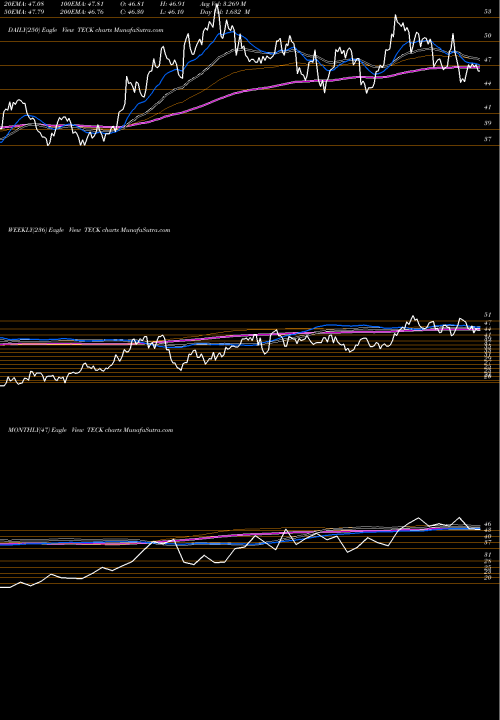Click the DAILY(250) Eagle View chart title
Image resolution: width=500 pixels, height=720 pixels.
[86, 30]
